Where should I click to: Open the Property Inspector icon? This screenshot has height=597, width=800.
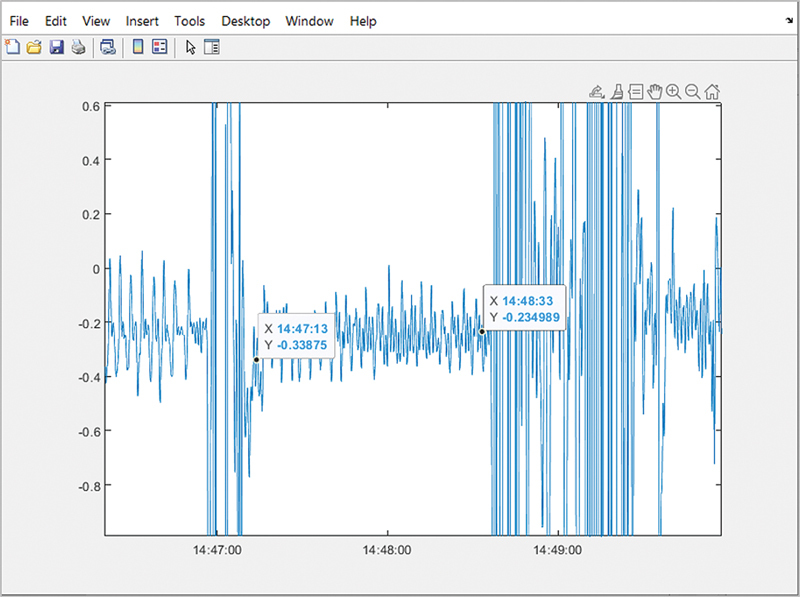click(x=211, y=47)
